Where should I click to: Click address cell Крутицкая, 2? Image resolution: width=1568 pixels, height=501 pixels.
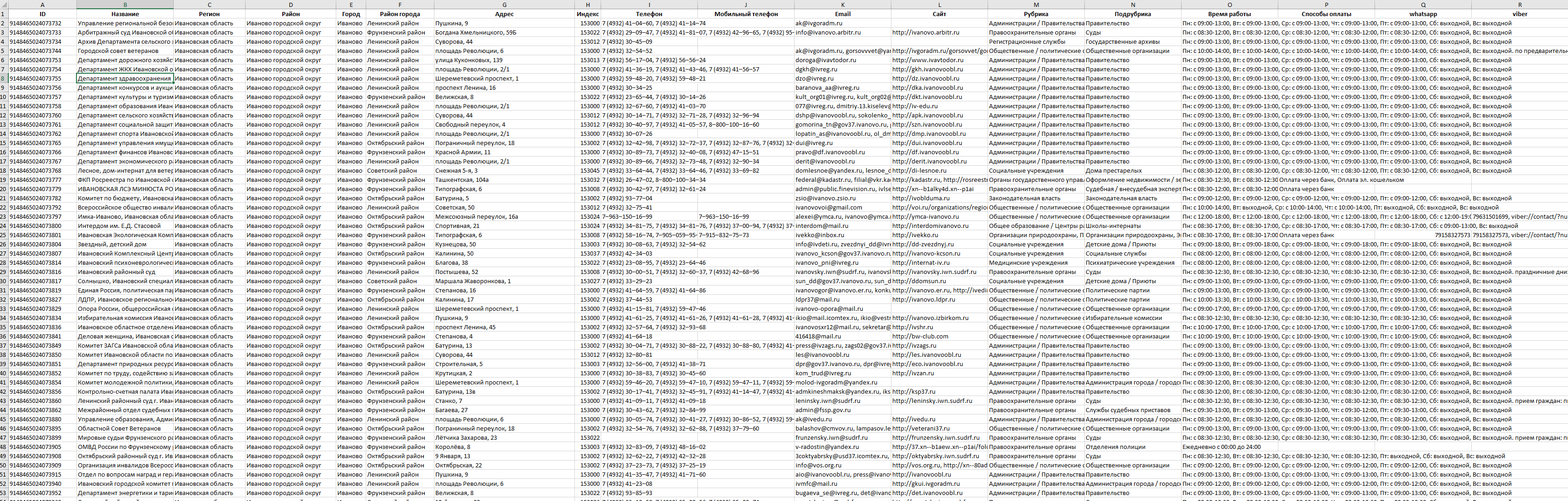(504, 373)
